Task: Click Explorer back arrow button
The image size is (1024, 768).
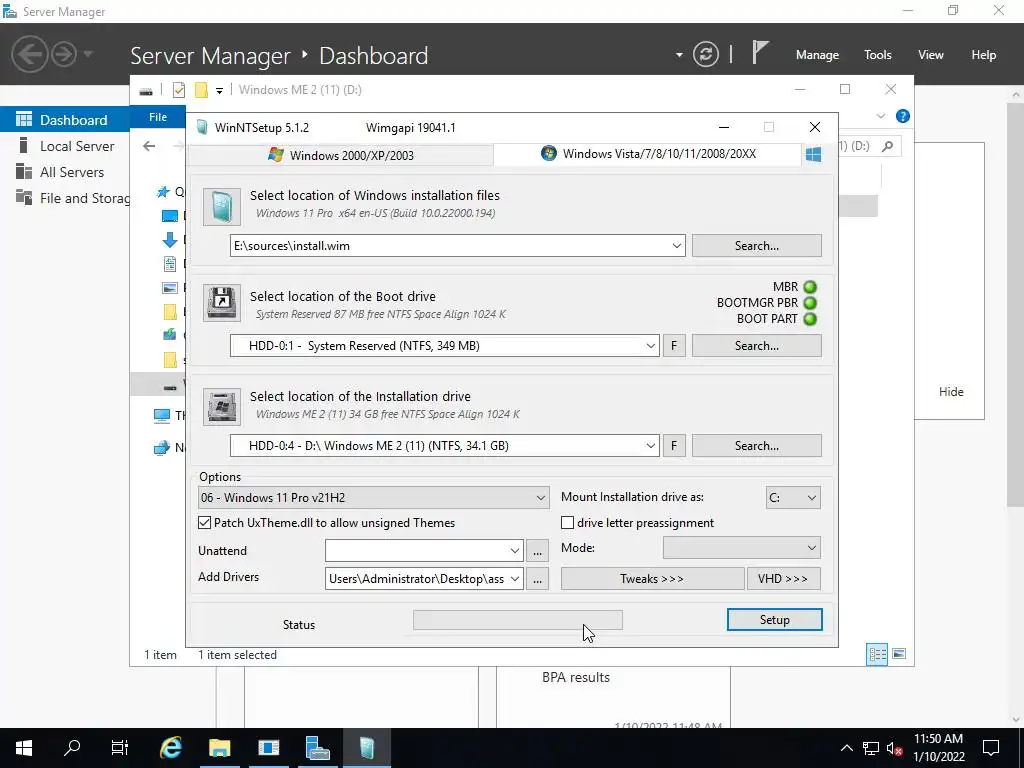Action: (150, 146)
